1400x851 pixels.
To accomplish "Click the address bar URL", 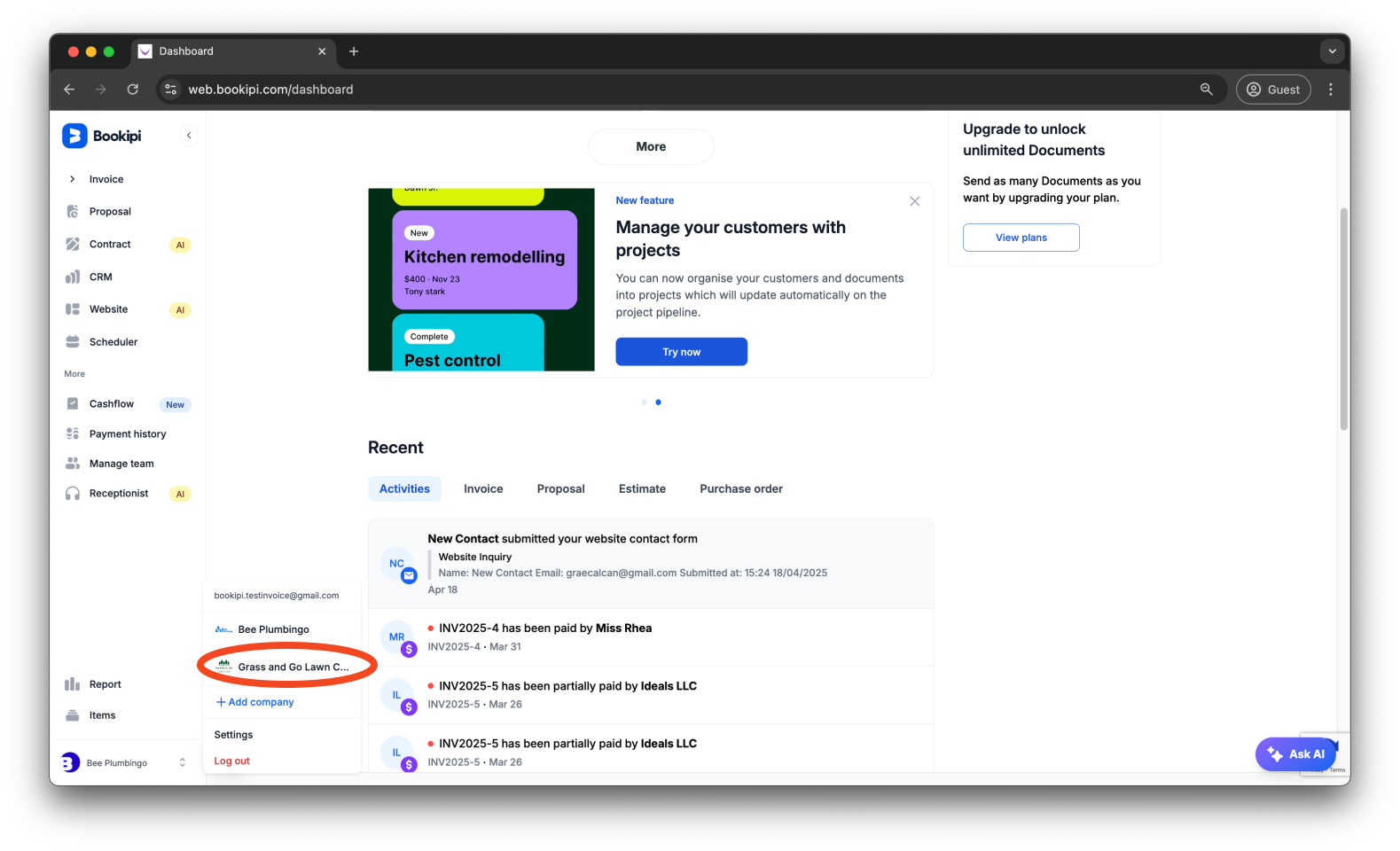I will tap(270, 90).
